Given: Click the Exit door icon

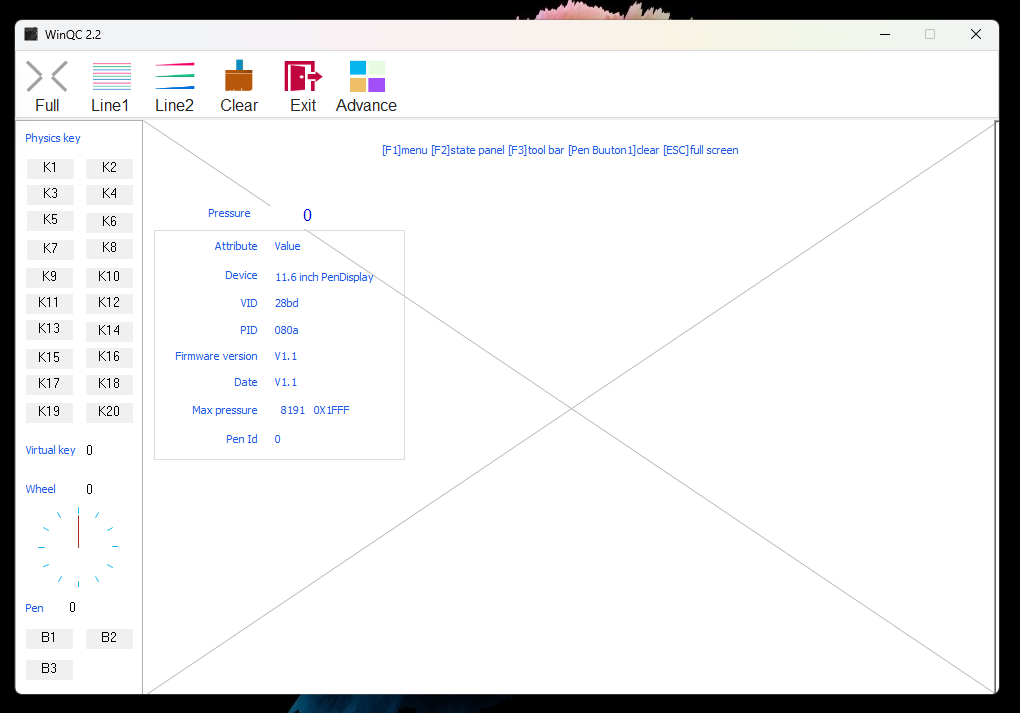Looking at the screenshot, I should (302, 77).
